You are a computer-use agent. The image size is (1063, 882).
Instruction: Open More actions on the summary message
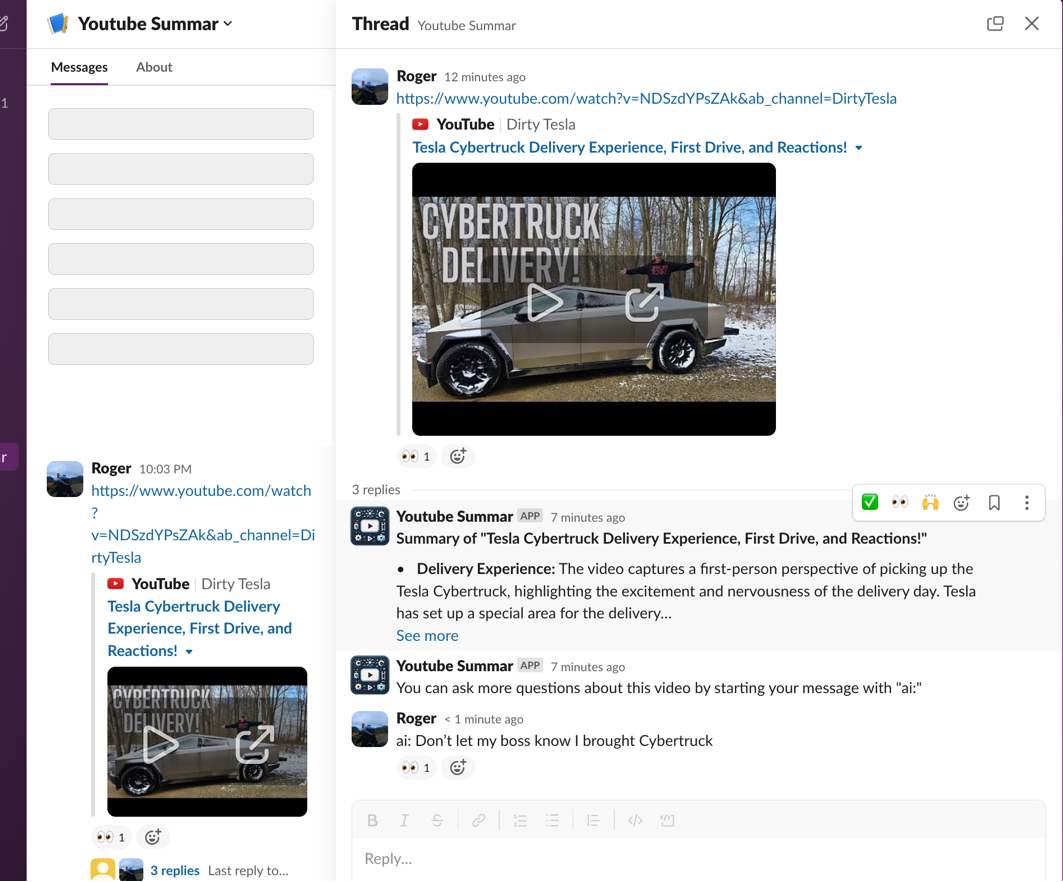(x=1026, y=502)
